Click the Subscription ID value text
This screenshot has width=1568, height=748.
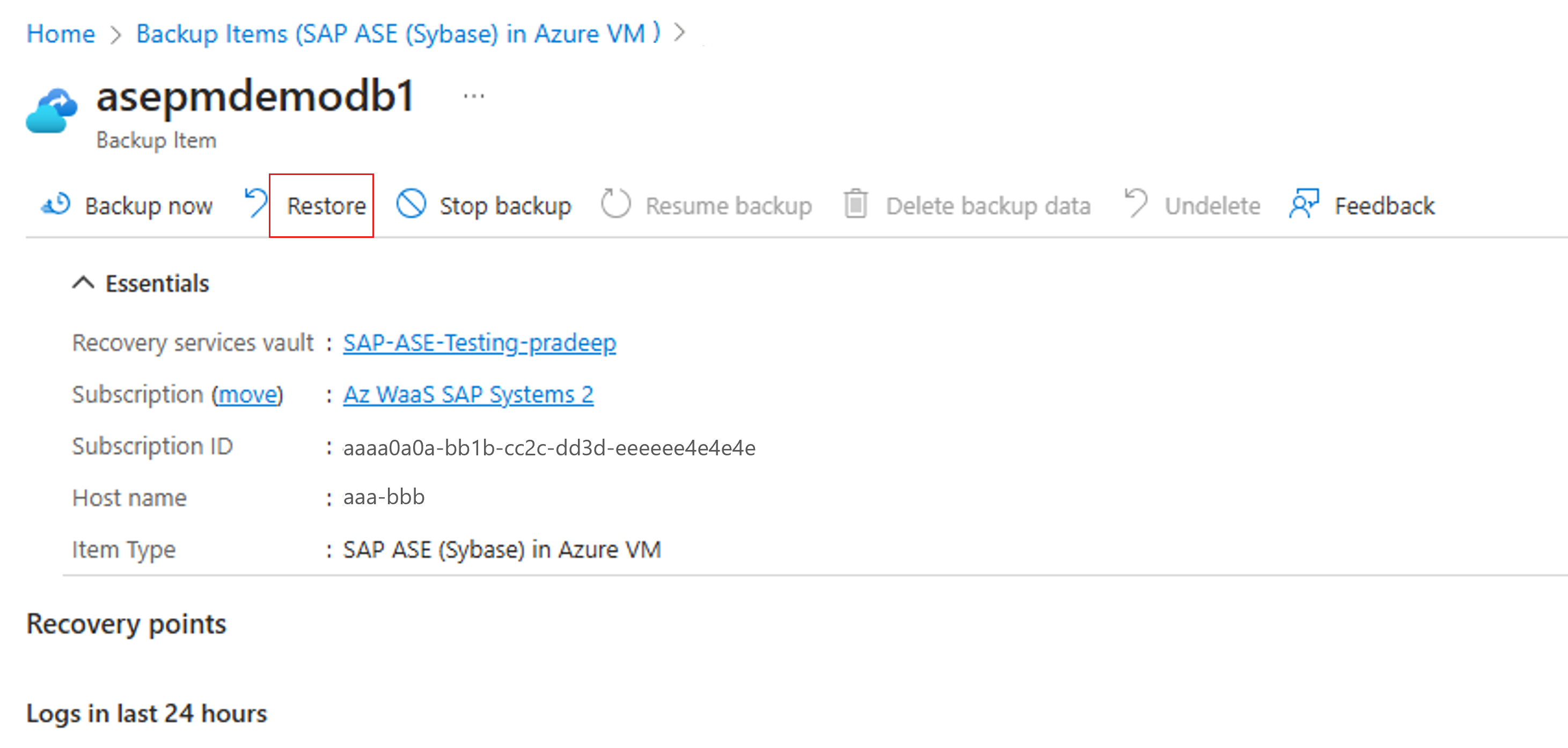(x=549, y=448)
